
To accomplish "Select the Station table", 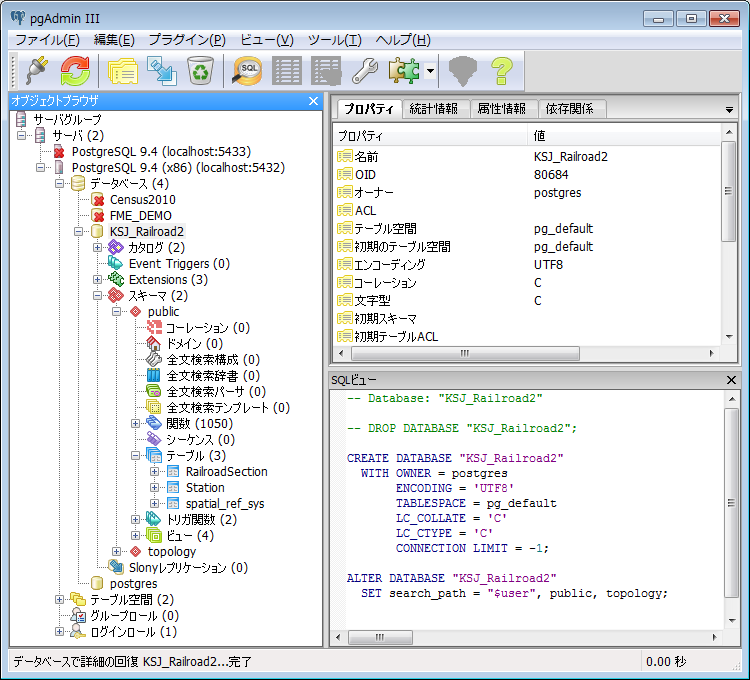I will tap(205, 488).
